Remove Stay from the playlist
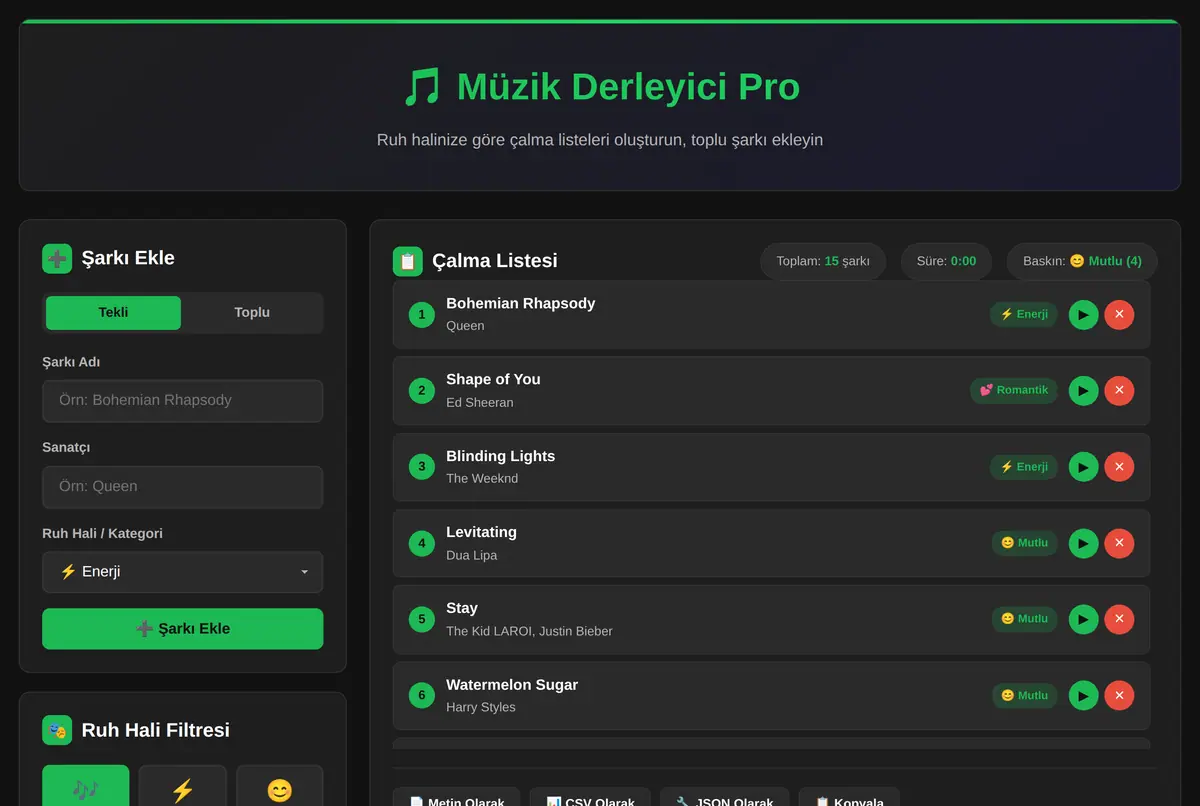Viewport: 1200px width, 806px height. coord(1119,619)
